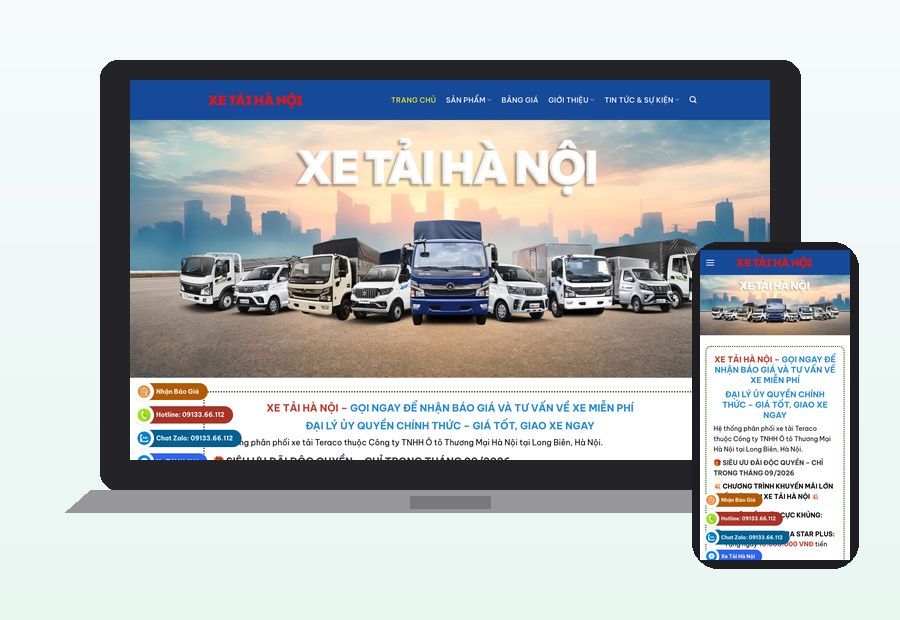Open the hamburger menu icon on phone
The width and height of the screenshot is (900, 620).
711,263
